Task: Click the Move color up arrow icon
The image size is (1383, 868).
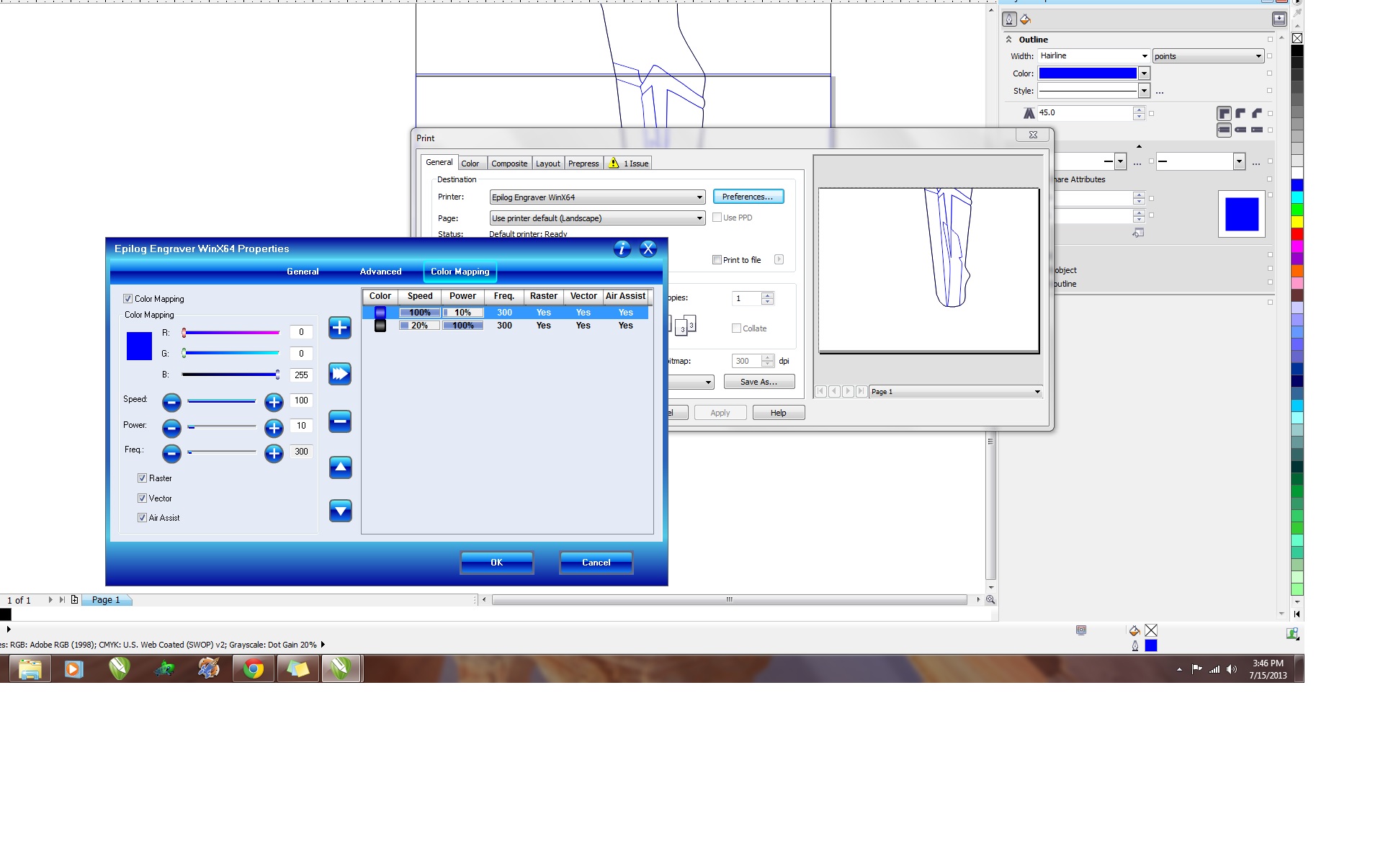Action: 340,466
